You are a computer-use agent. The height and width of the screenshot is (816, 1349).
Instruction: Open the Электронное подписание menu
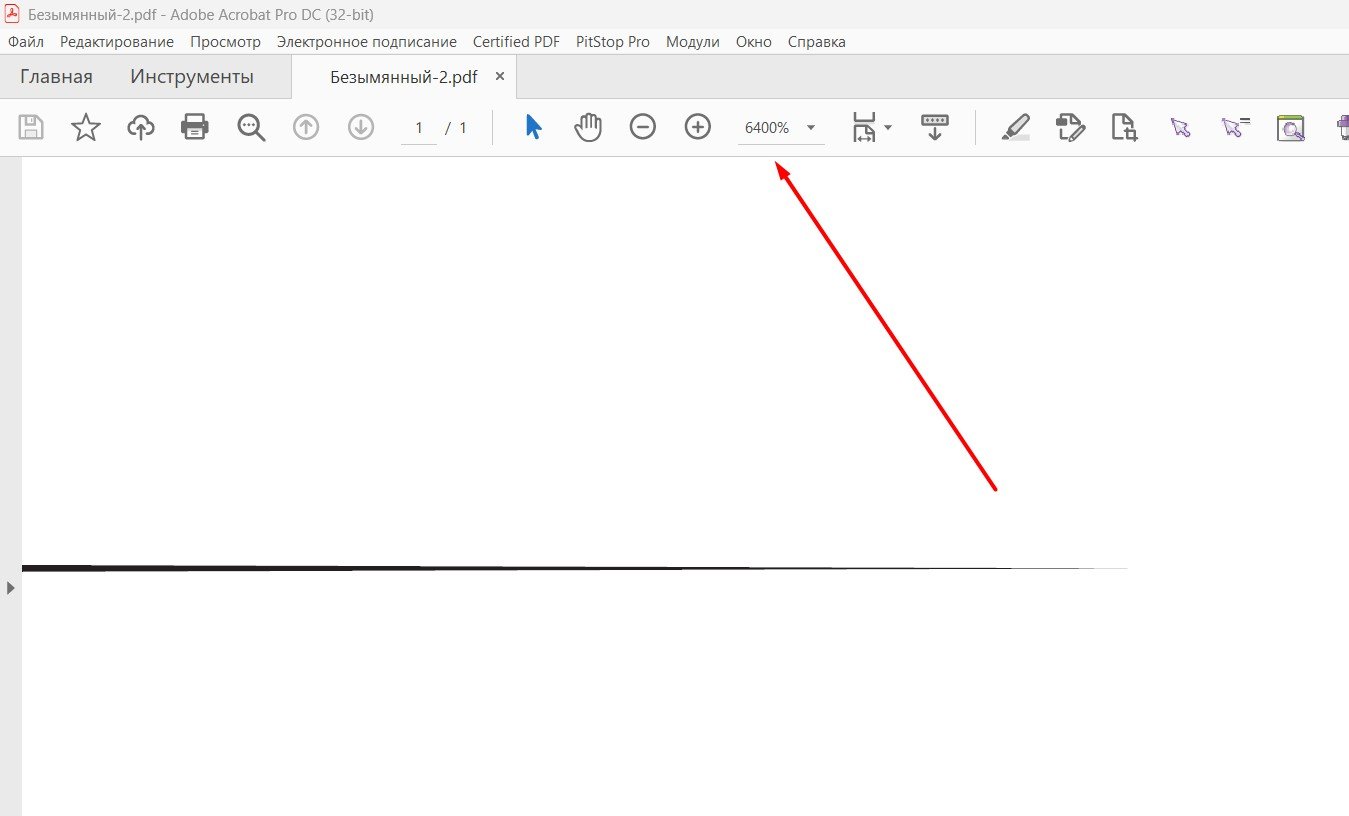pyautogui.click(x=367, y=42)
